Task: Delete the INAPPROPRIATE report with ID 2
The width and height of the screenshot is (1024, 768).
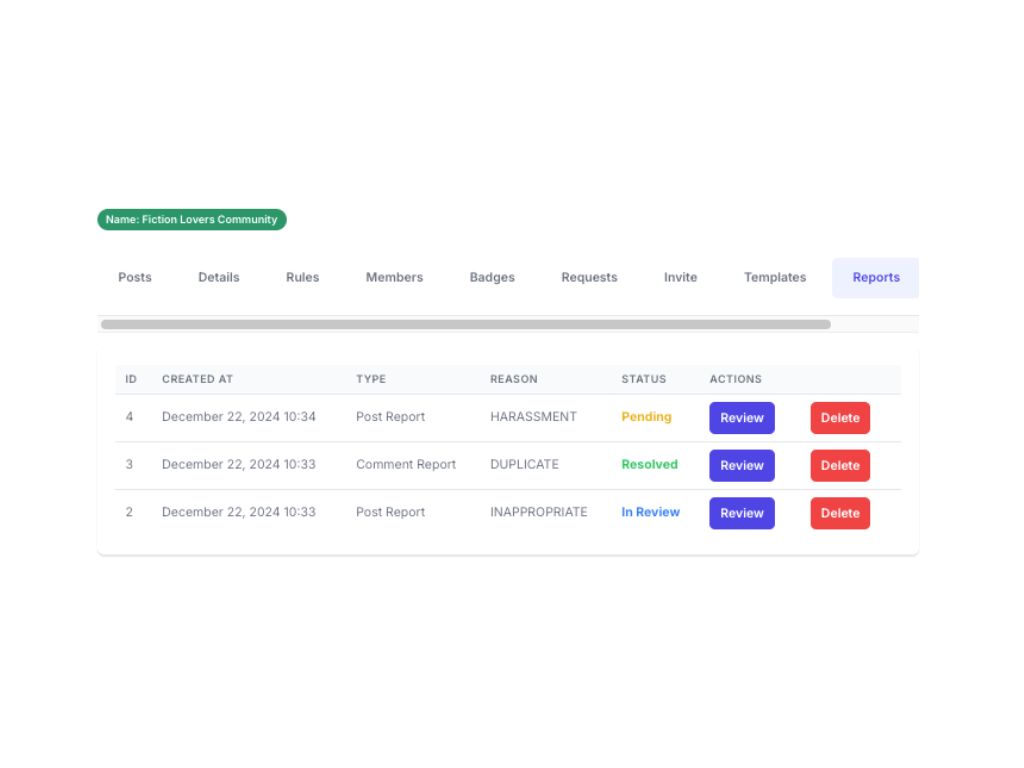Action: (839, 513)
